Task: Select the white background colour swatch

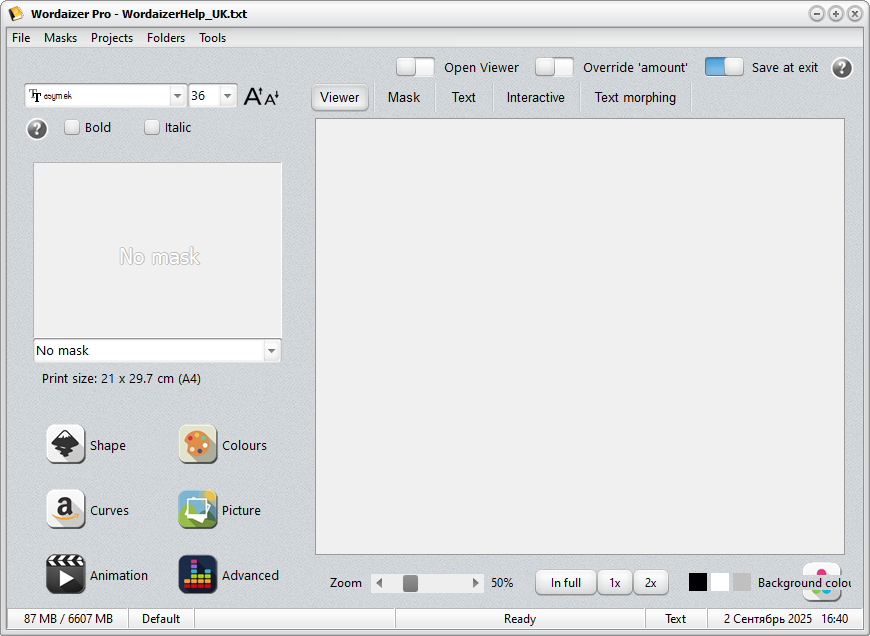Action: (720, 582)
